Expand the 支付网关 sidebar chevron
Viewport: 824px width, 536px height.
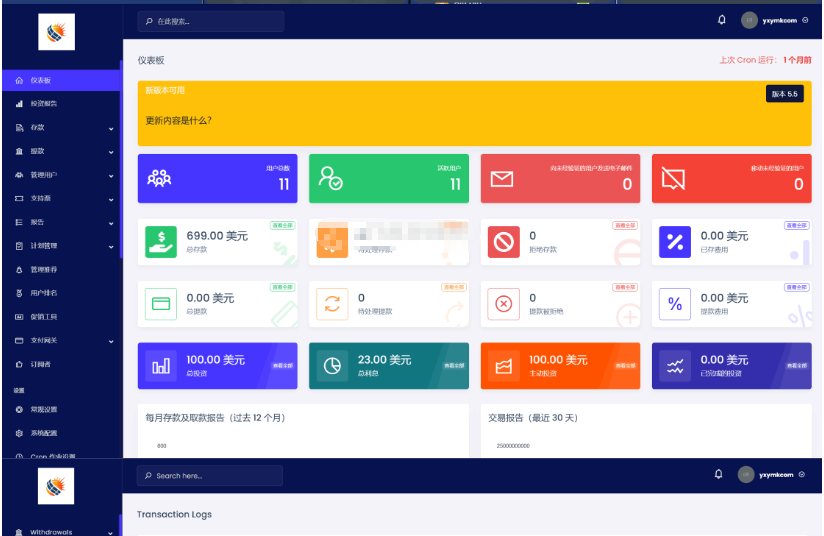pyautogui.click(x=111, y=342)
